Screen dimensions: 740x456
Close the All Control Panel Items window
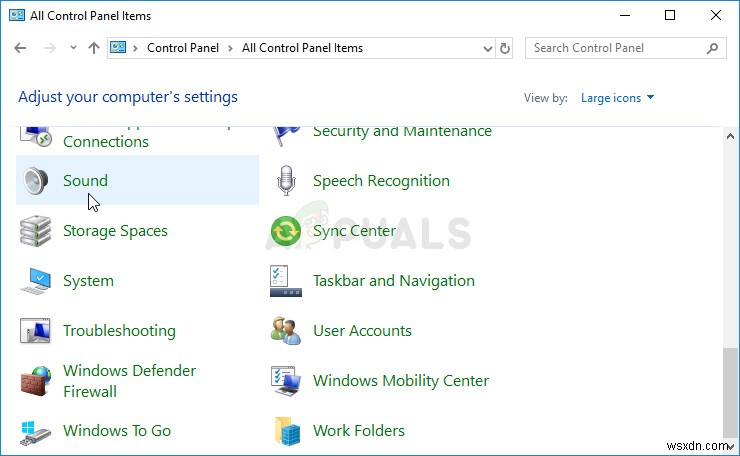click(x=715, y=16)
